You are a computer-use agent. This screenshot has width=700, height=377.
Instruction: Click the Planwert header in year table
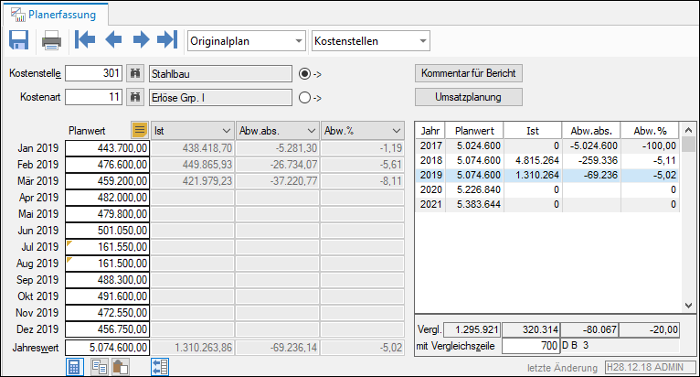(x=475, y=131)
